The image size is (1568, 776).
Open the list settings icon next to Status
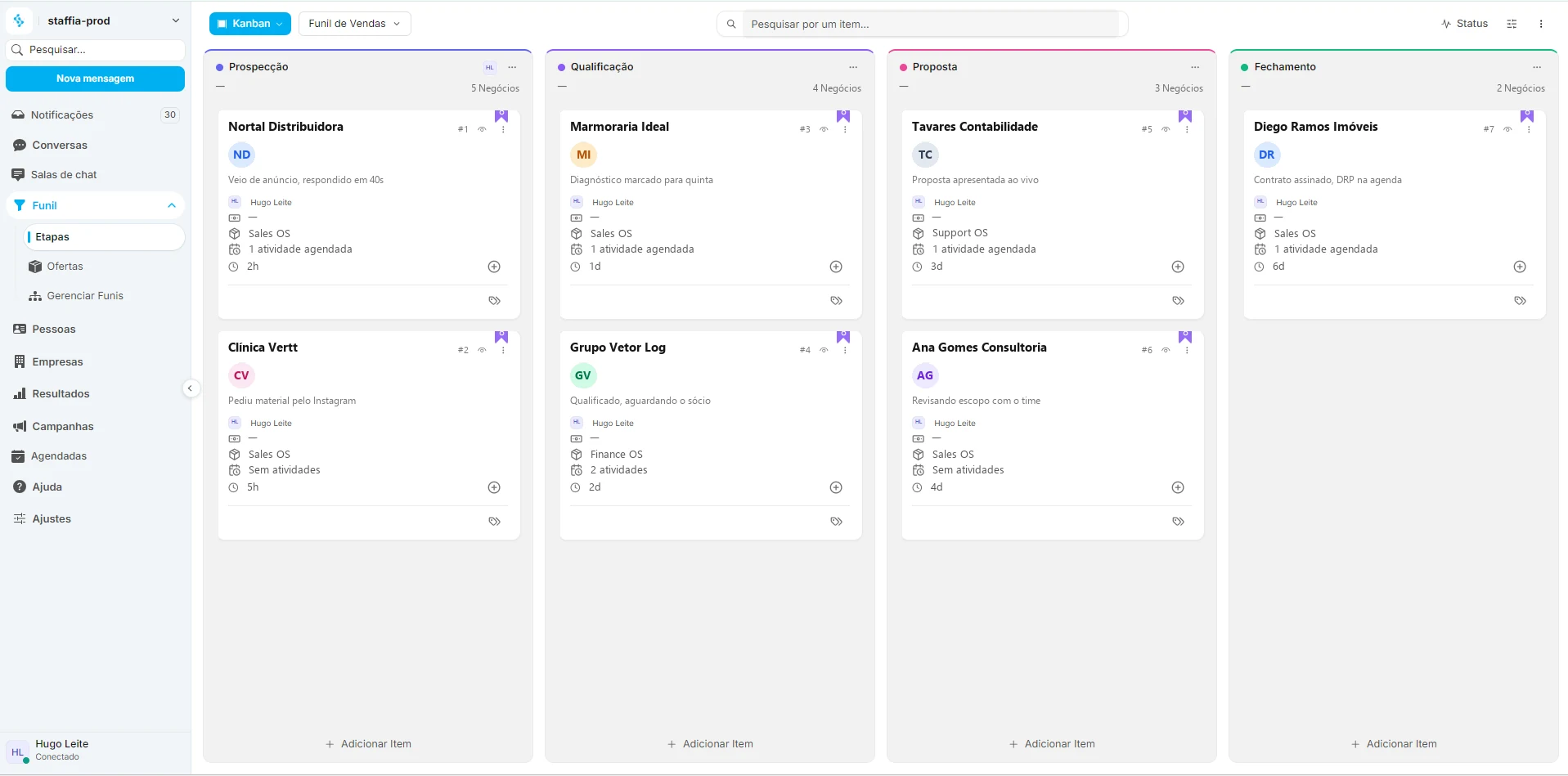[x=1512, y=24]
